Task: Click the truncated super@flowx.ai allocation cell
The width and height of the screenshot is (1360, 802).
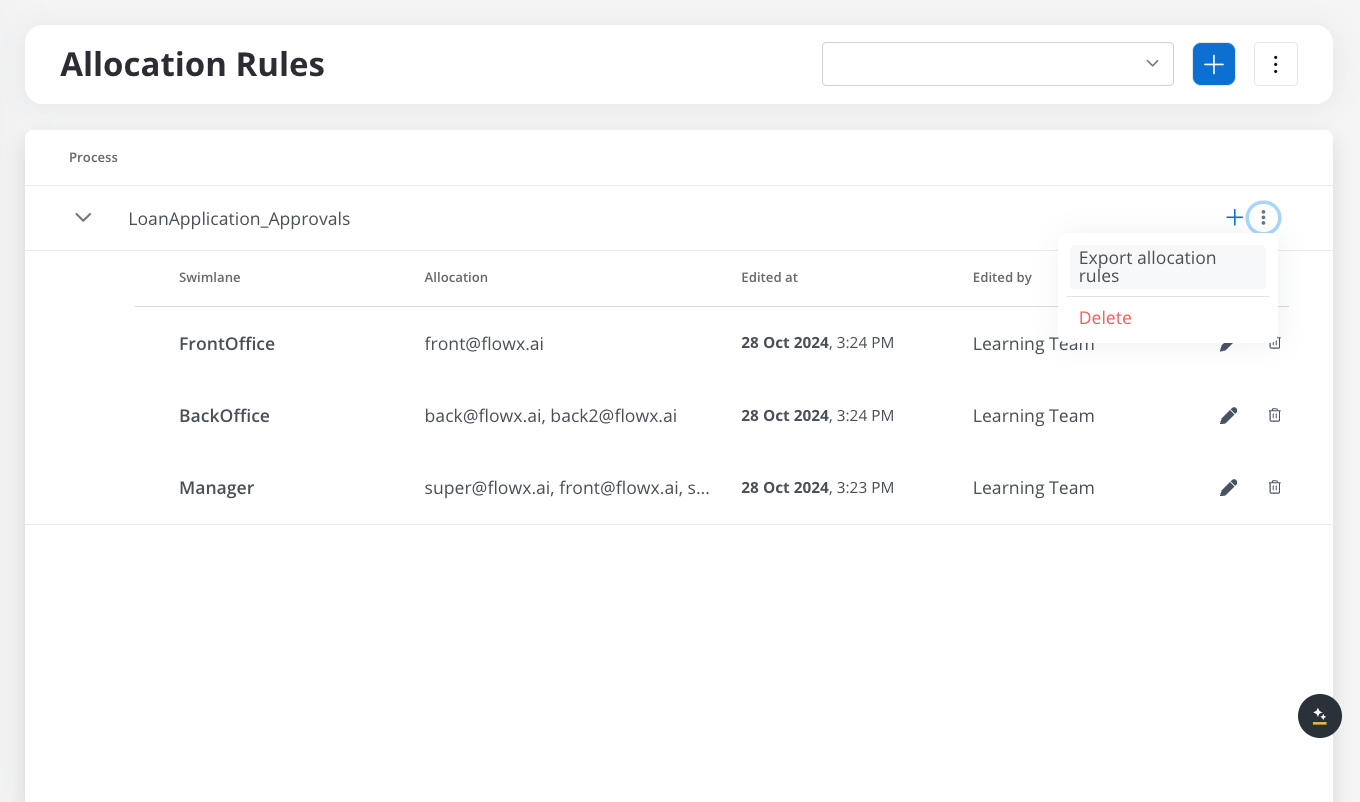Action: 567,488
